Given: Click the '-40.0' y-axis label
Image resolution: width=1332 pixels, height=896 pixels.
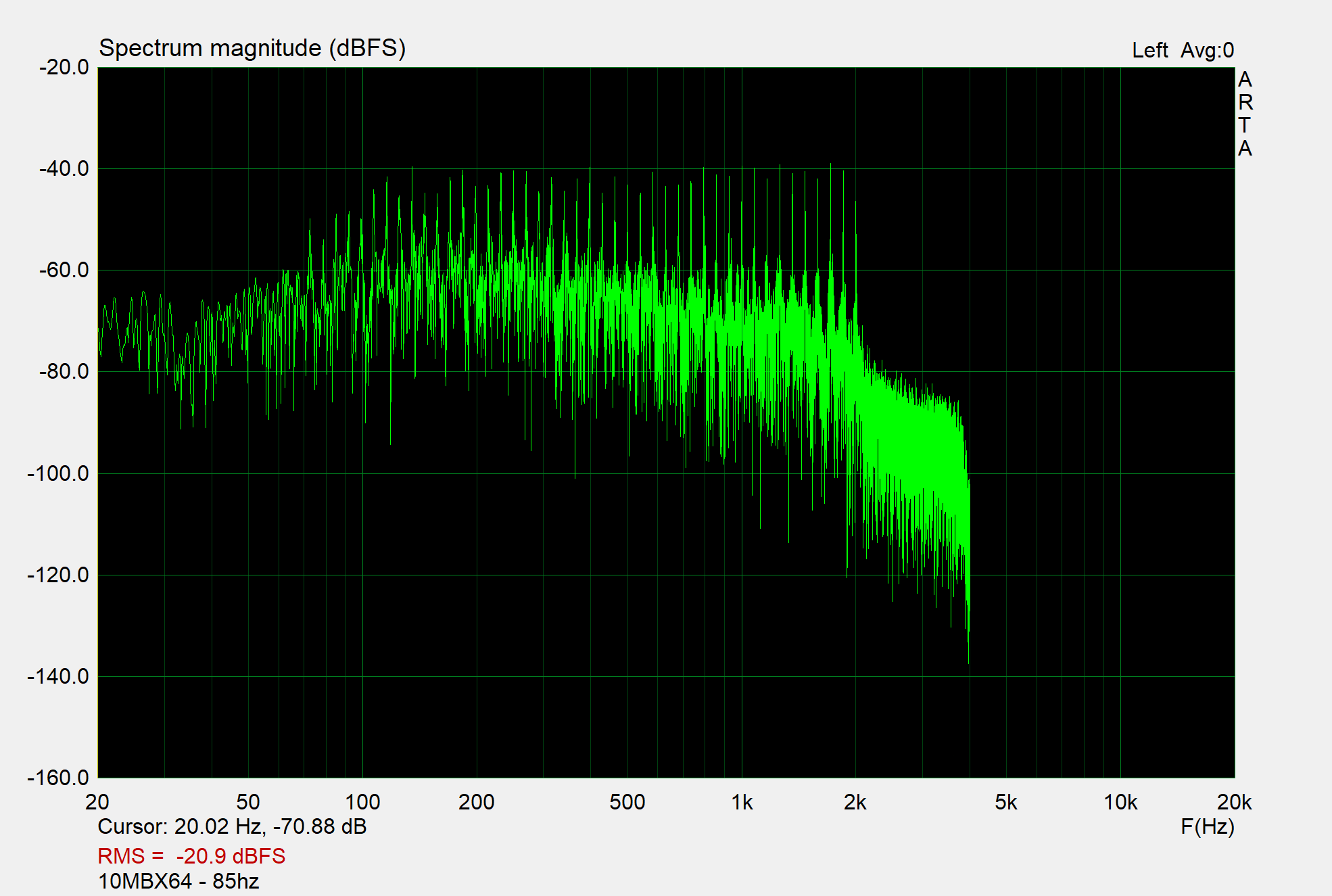Looking at the screenshot, I should [64, 168].
